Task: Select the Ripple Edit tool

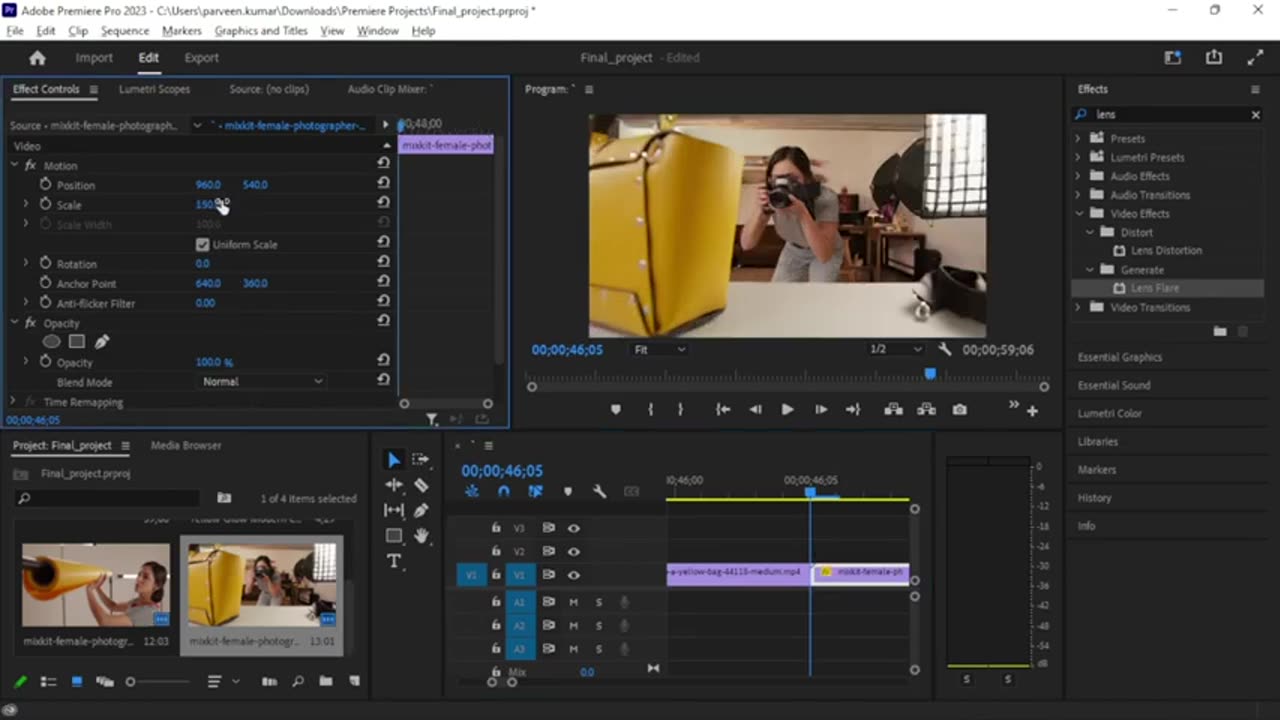Action: [394, 485]
